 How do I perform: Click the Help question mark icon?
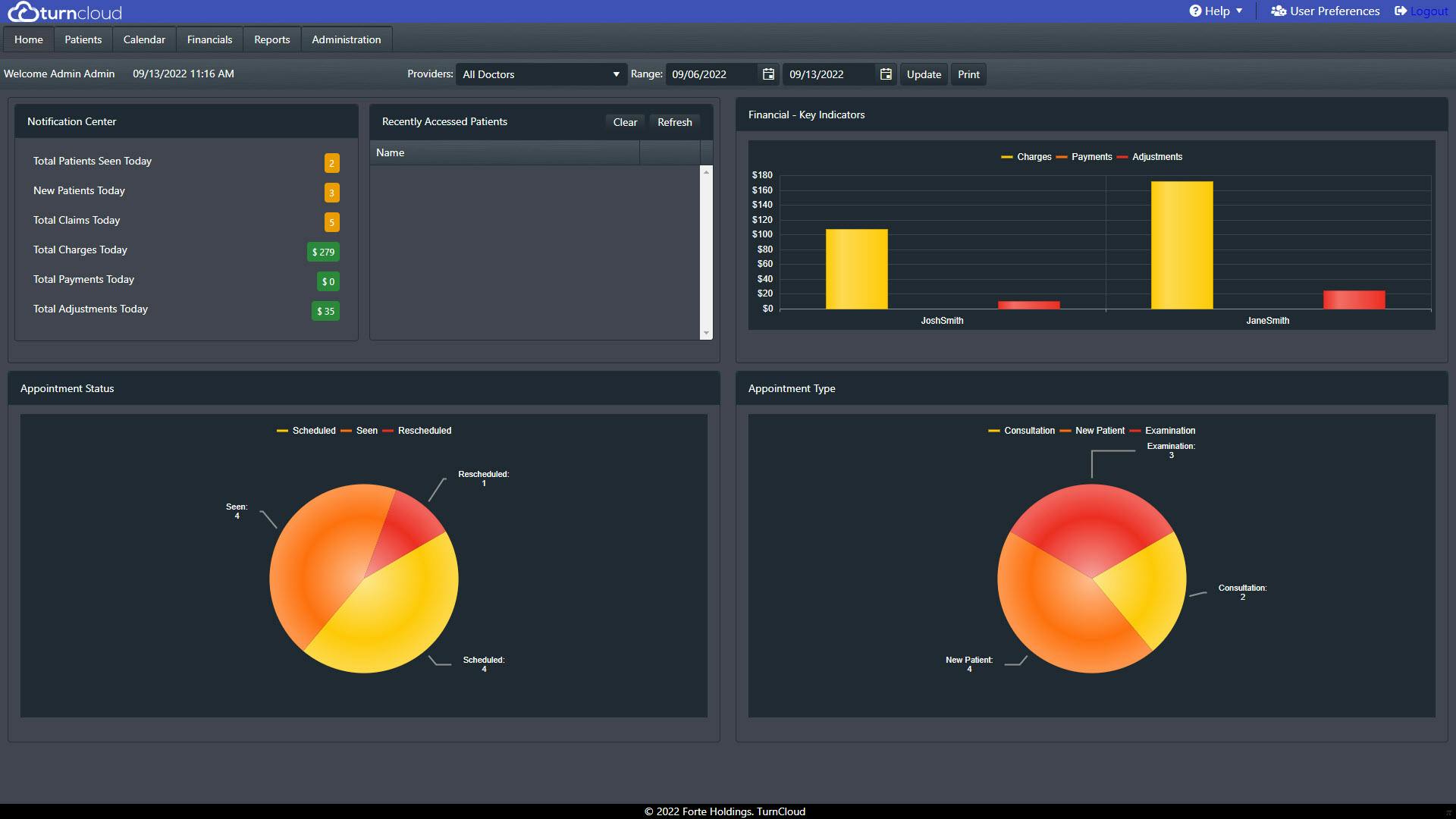tap(1195, 11)
